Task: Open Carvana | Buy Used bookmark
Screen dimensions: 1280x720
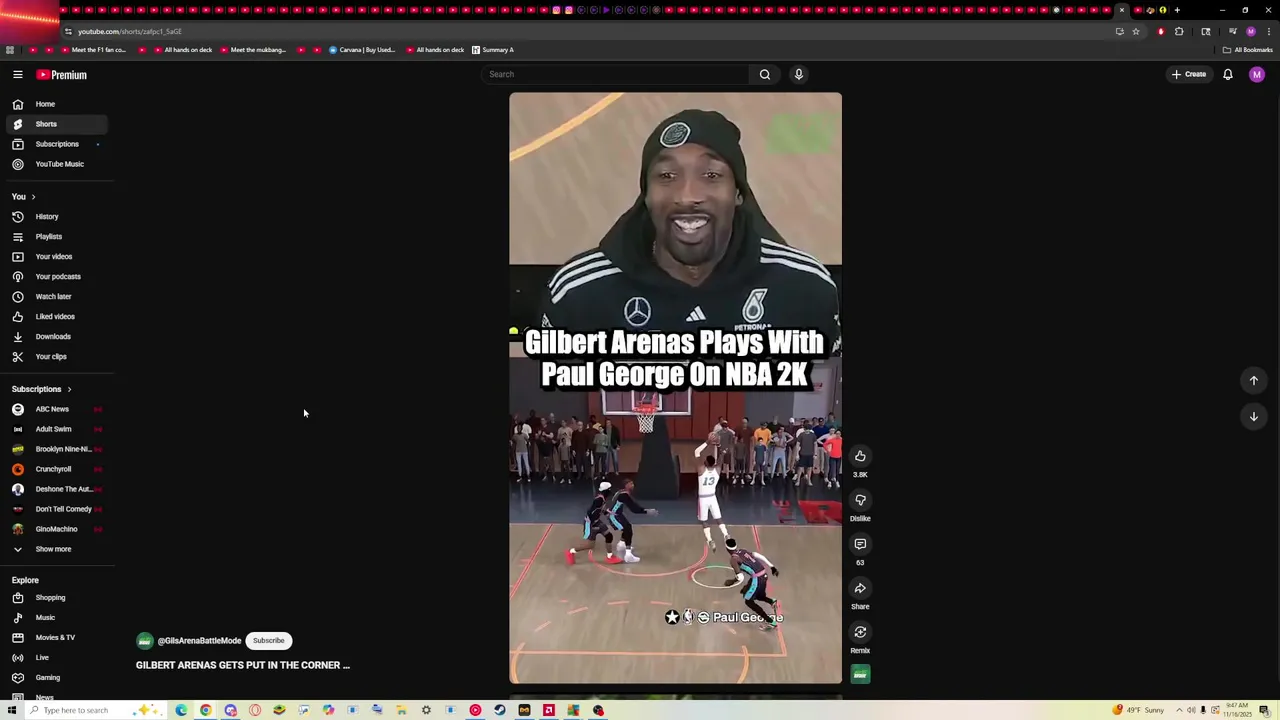Action: click(363, 50)
